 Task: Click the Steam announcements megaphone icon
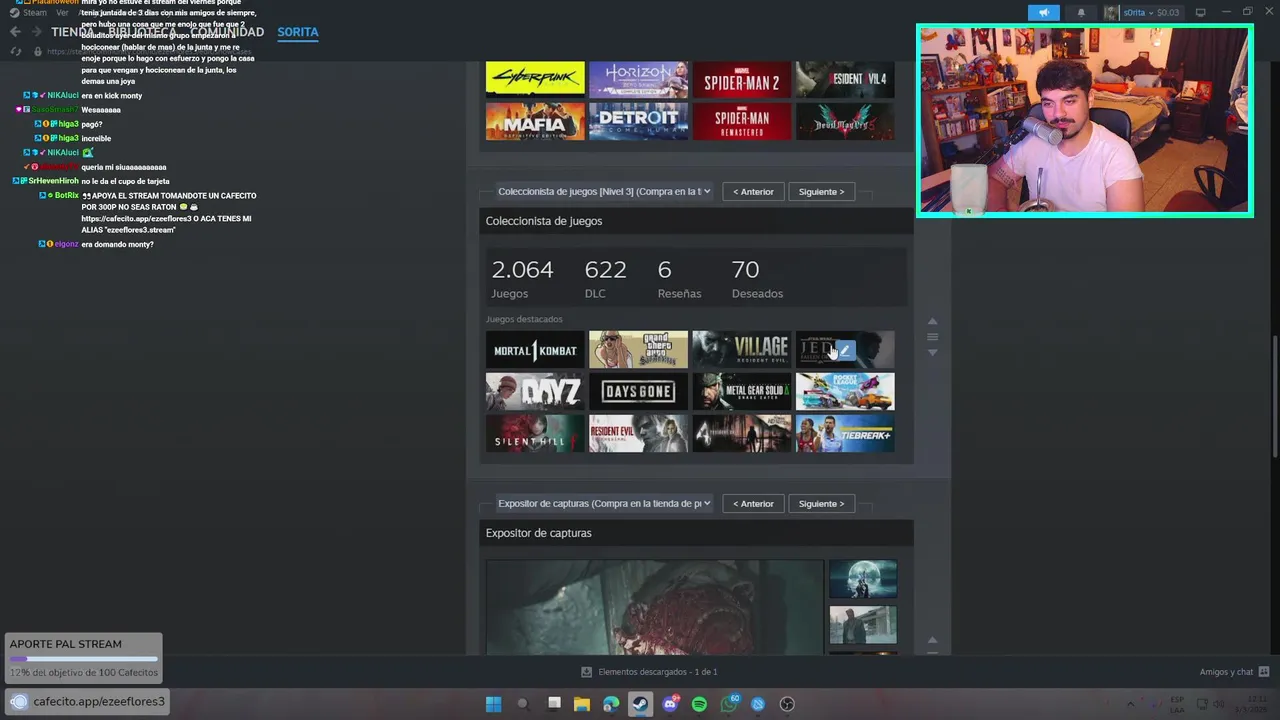[1043, 12]
